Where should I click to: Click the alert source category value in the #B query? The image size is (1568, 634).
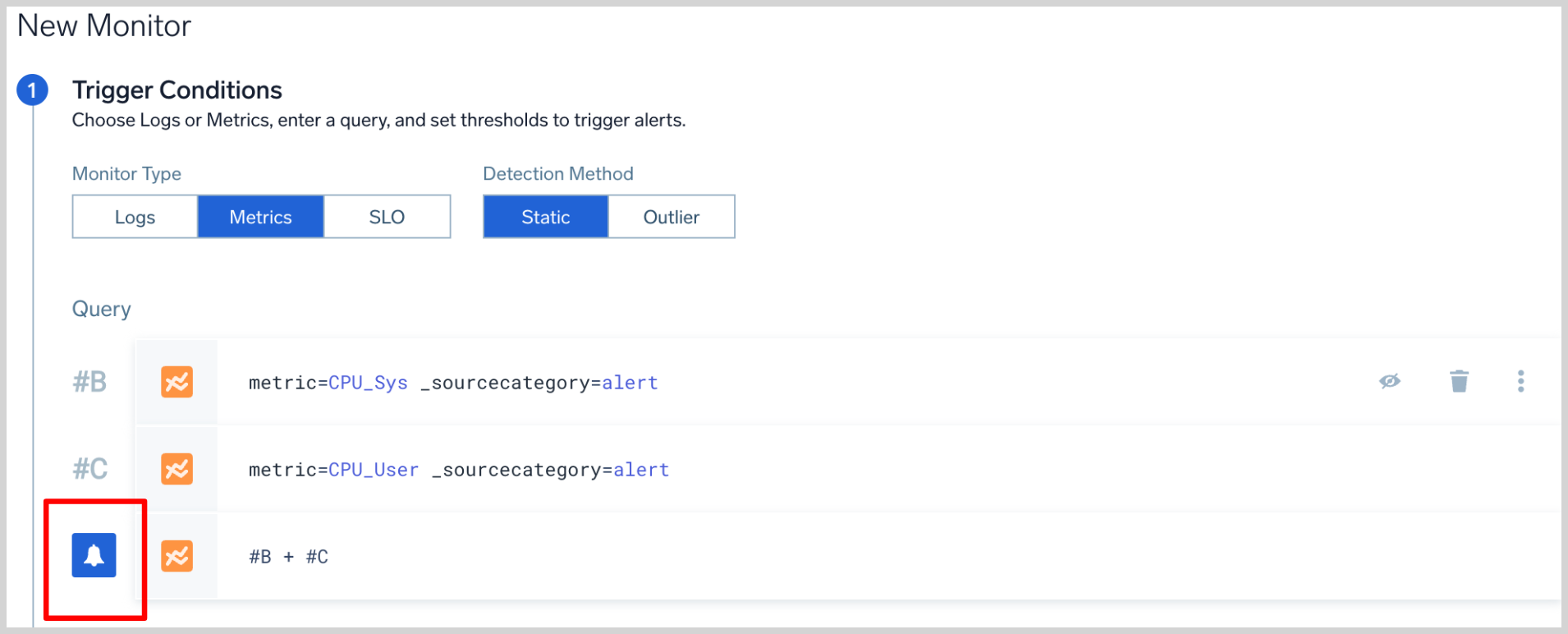[630, 382]
